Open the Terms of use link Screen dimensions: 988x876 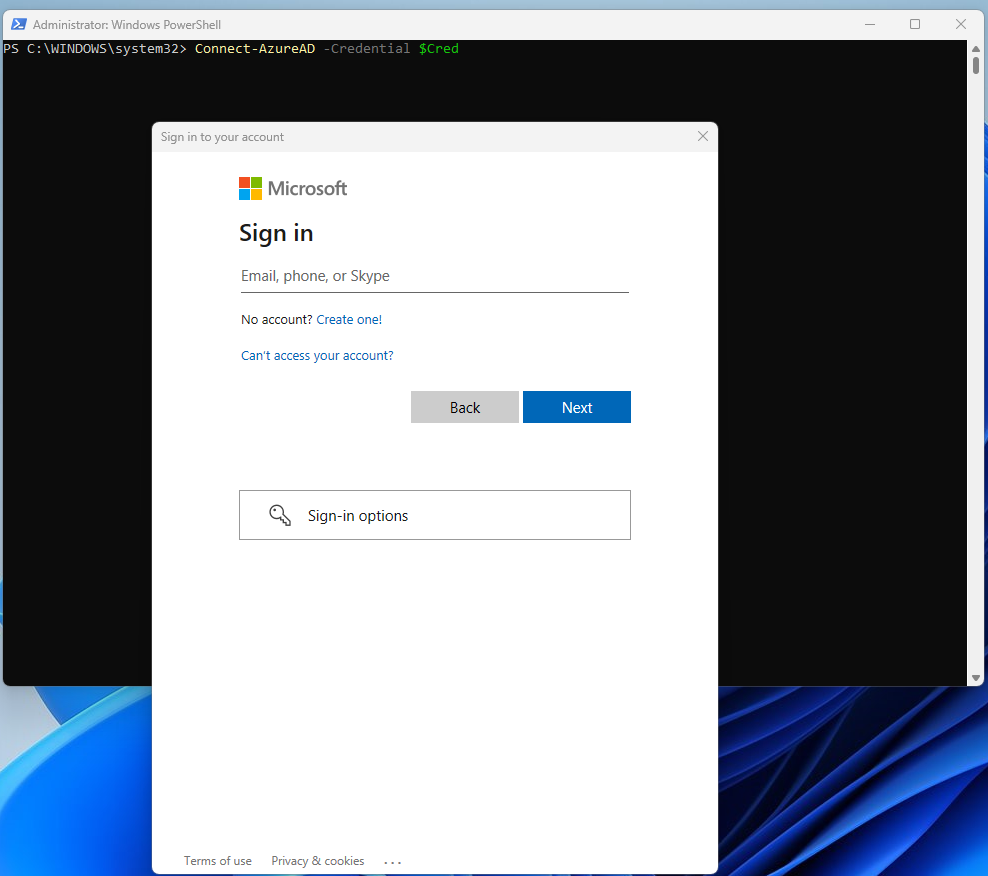217,861
